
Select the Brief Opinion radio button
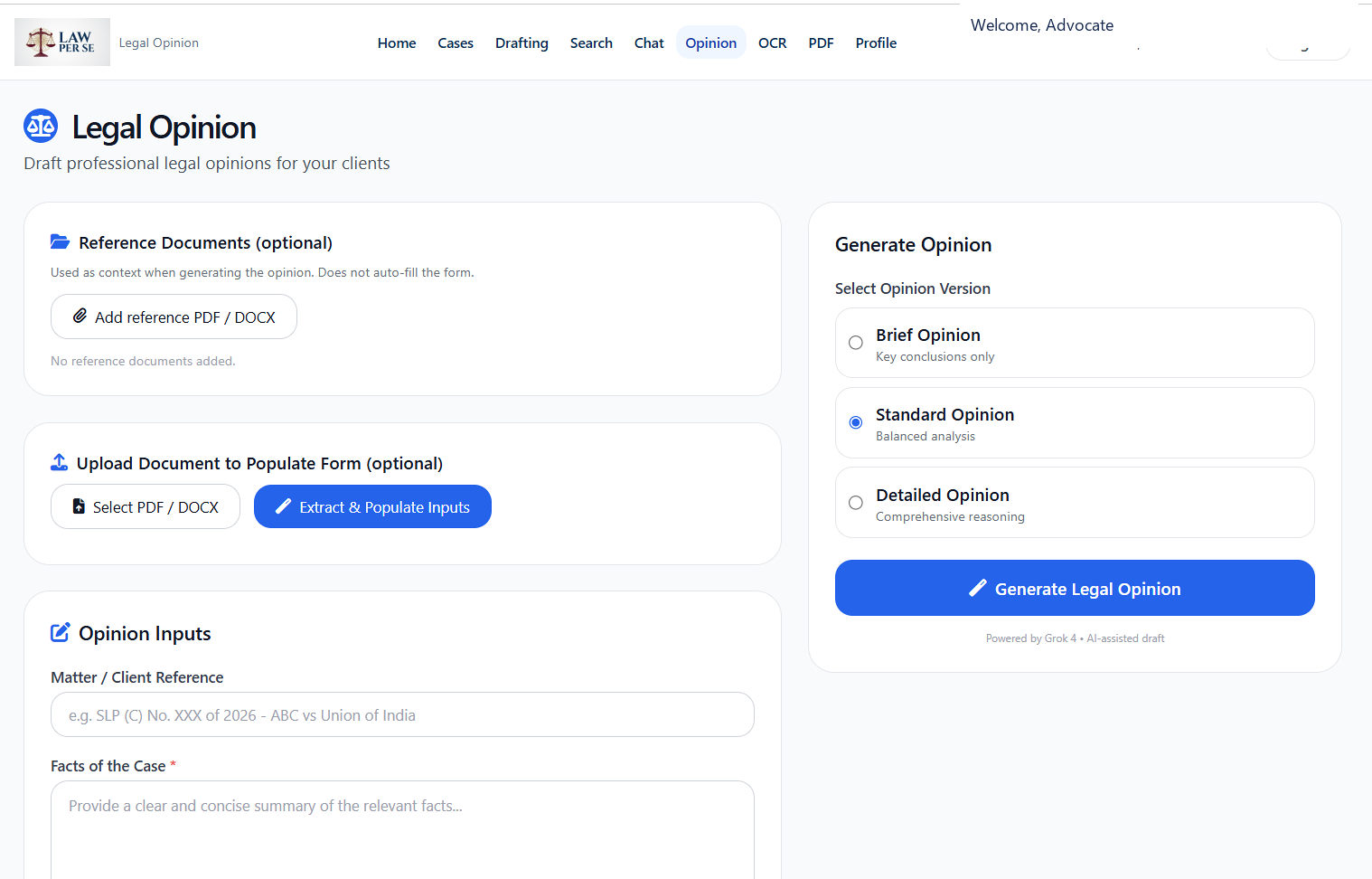pos(856,343)
